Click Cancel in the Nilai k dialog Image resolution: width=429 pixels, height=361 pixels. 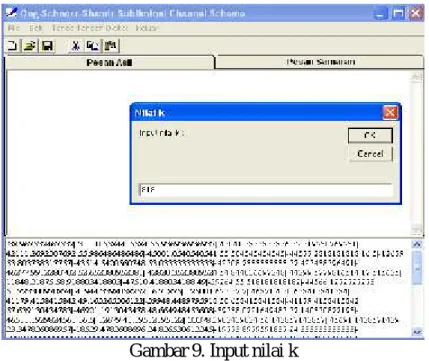click(x=370, y=154)
